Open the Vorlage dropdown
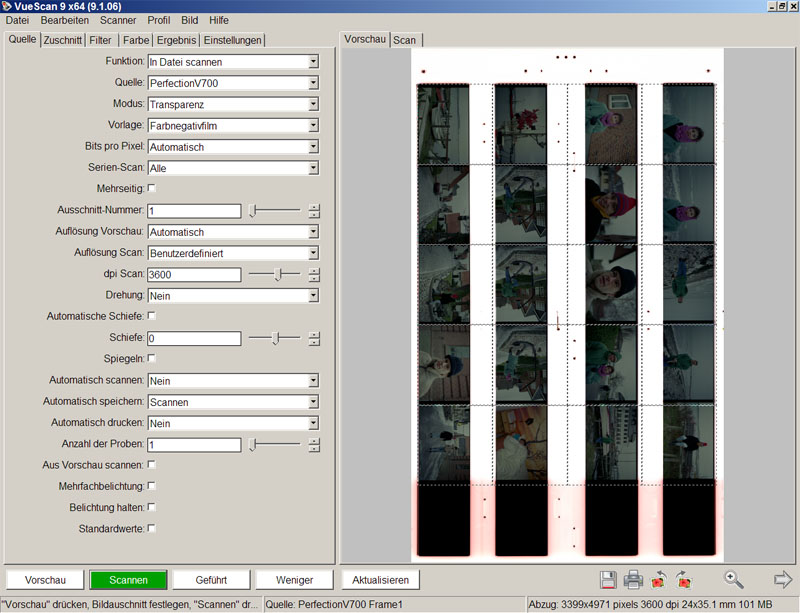Image resolution: width=800 pixels, height=613 pixels. tap(313, 126)
